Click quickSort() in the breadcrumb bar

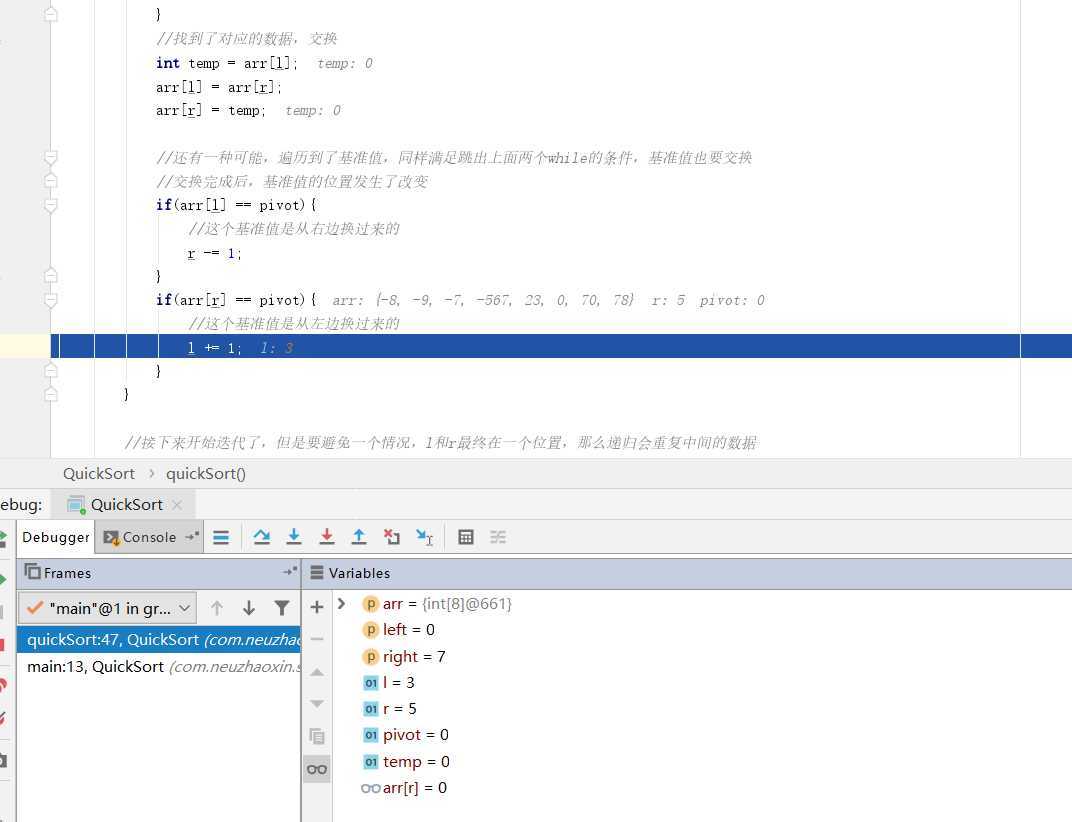tap(206, 473)
